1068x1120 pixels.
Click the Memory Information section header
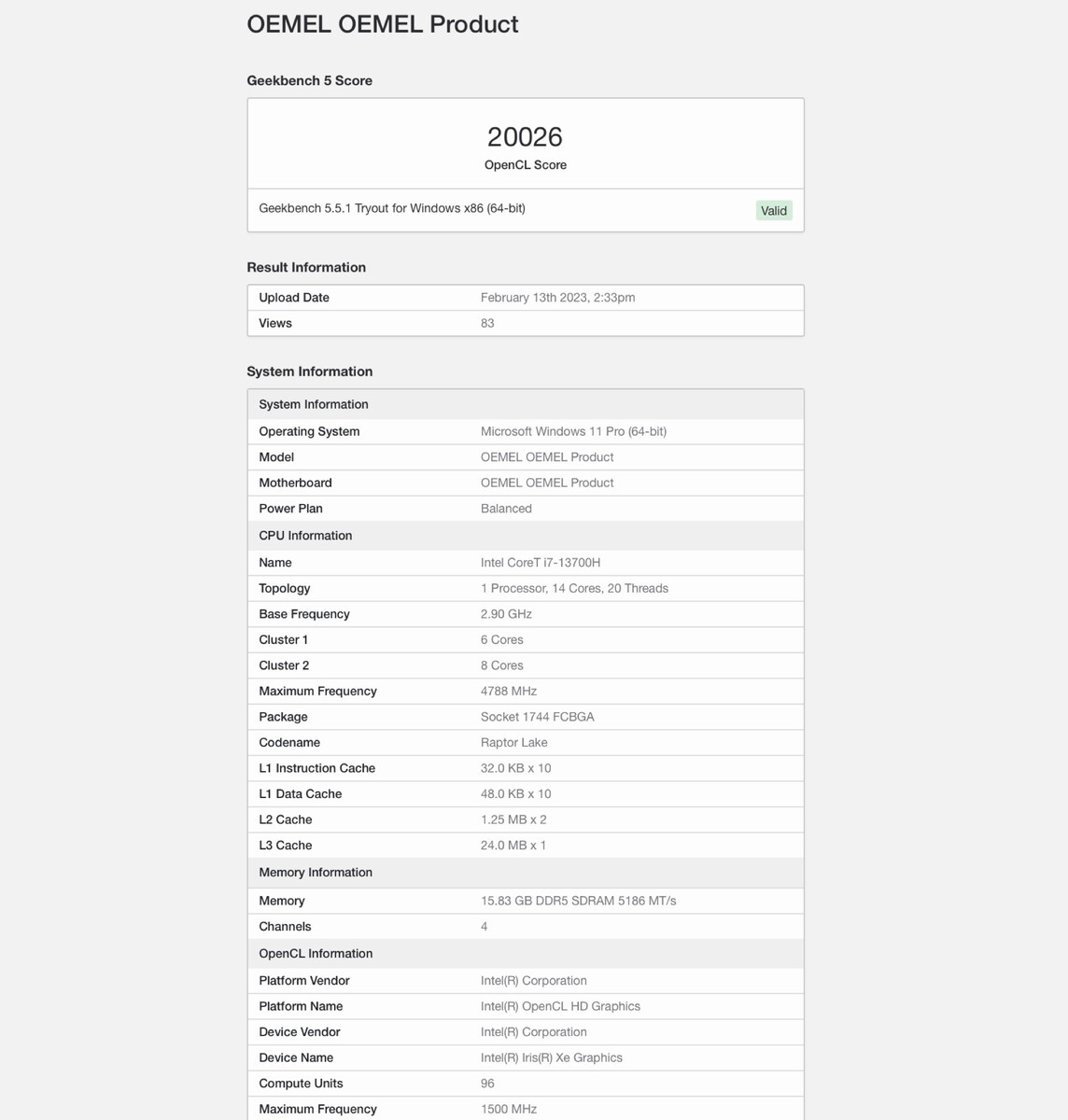point(316,873)
